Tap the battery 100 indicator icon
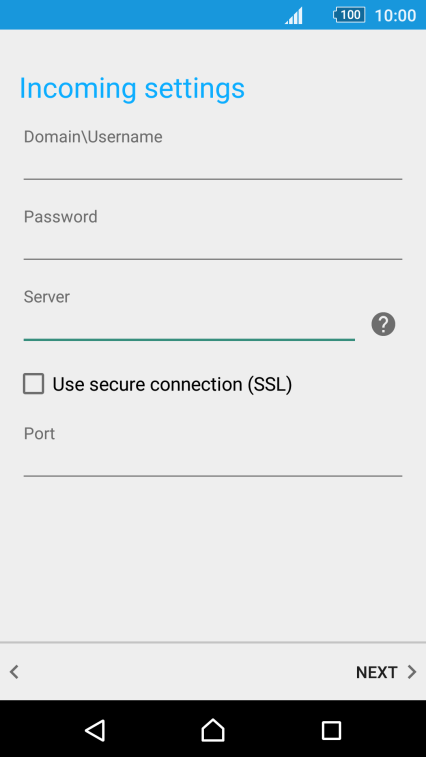Image resolution: width=426 pixels, height=757 pixels. tap(349, 15)
